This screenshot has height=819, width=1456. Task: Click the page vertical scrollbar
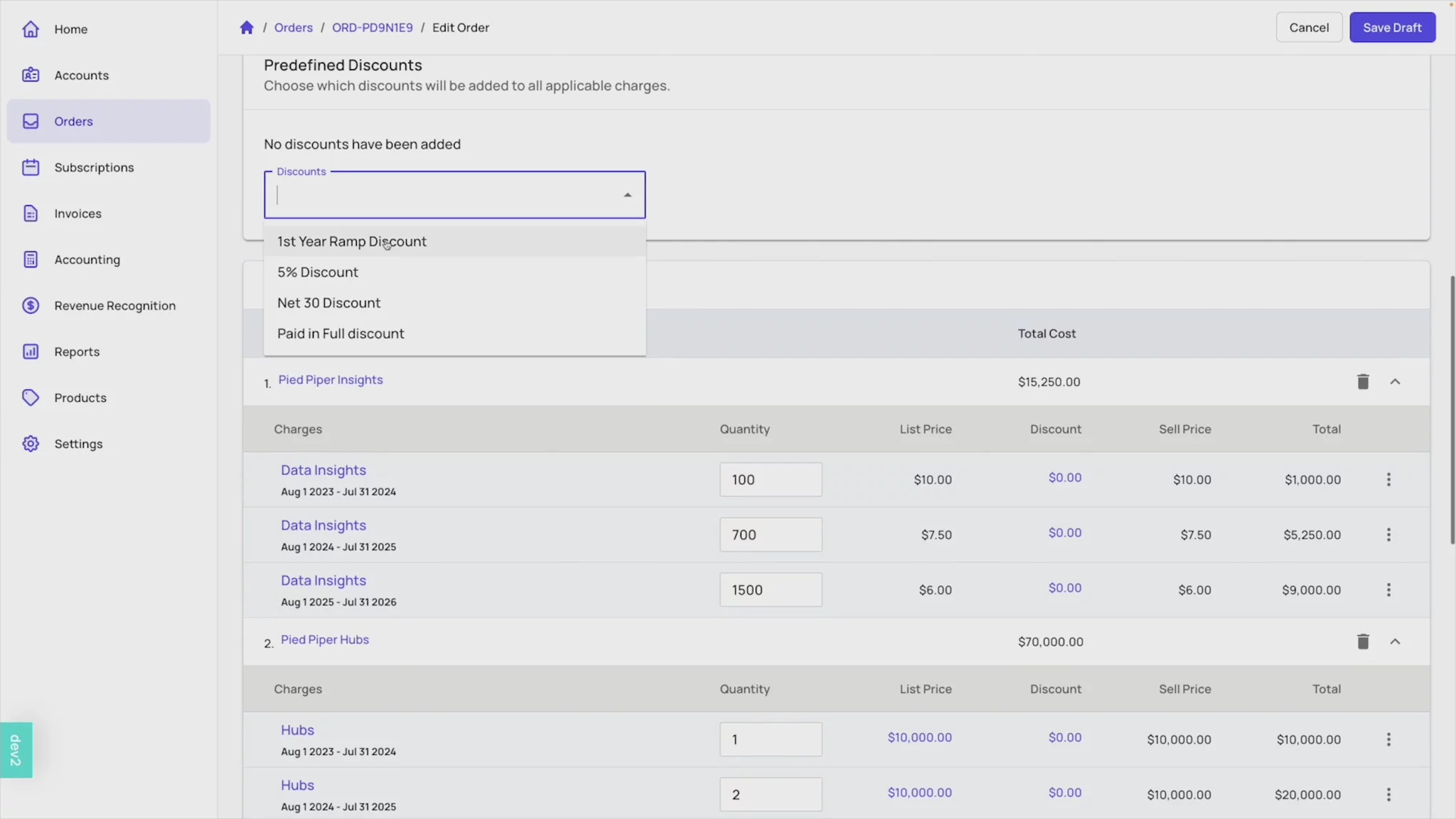[1452, 409]
